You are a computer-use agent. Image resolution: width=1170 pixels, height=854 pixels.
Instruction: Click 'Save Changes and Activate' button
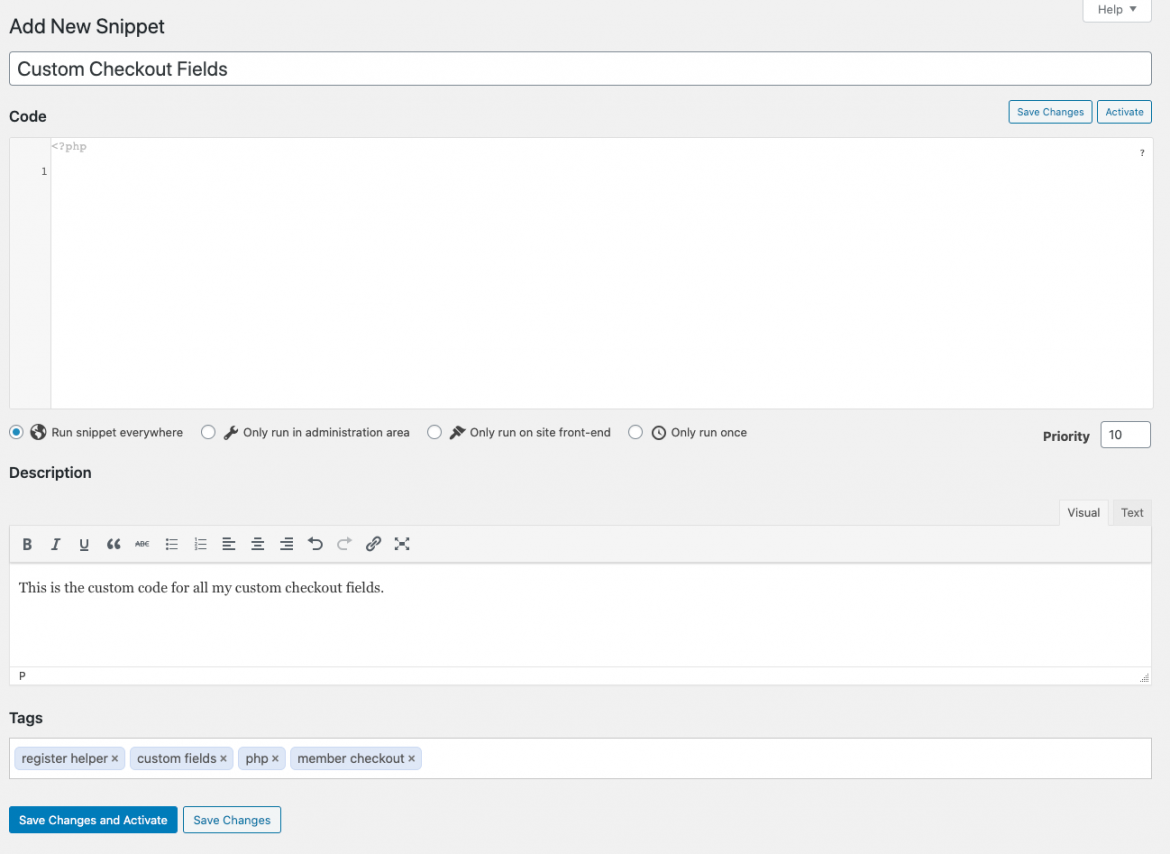[93, 820]
